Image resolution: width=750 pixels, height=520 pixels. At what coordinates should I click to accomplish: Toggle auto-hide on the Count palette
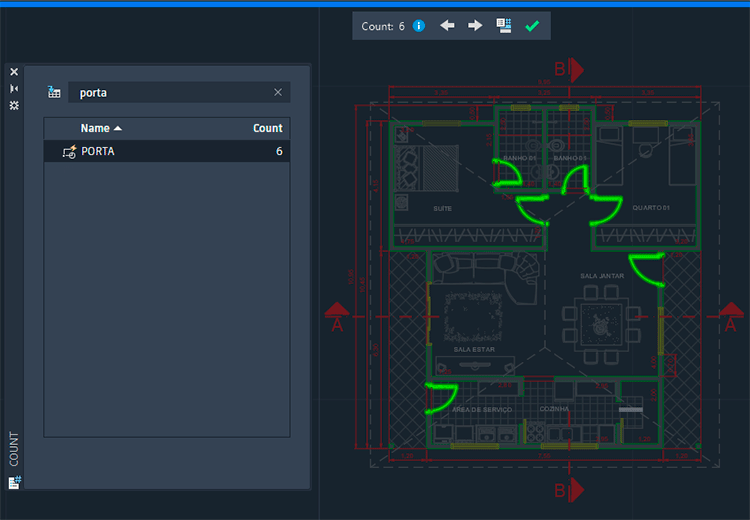(x=14, y=88)
